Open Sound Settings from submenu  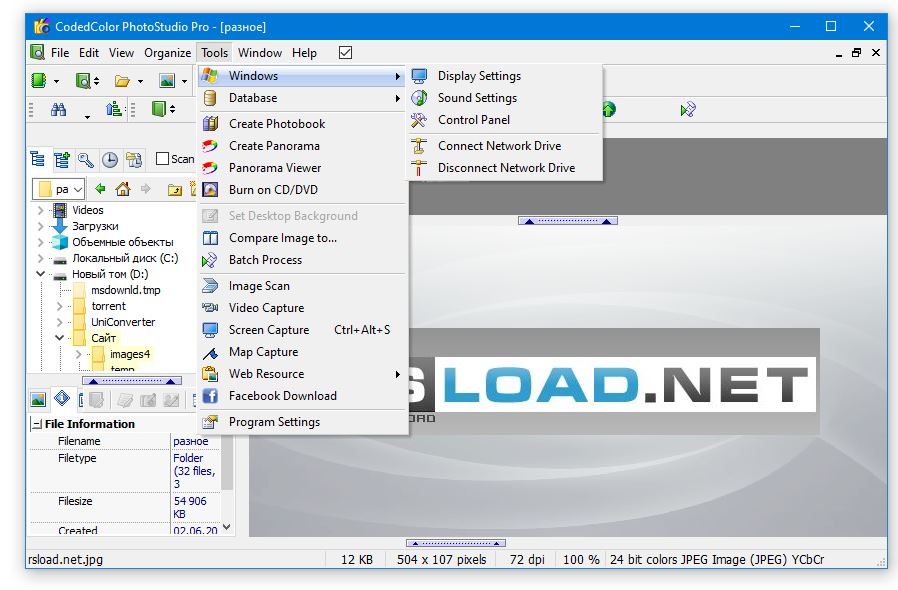point(505,98)
